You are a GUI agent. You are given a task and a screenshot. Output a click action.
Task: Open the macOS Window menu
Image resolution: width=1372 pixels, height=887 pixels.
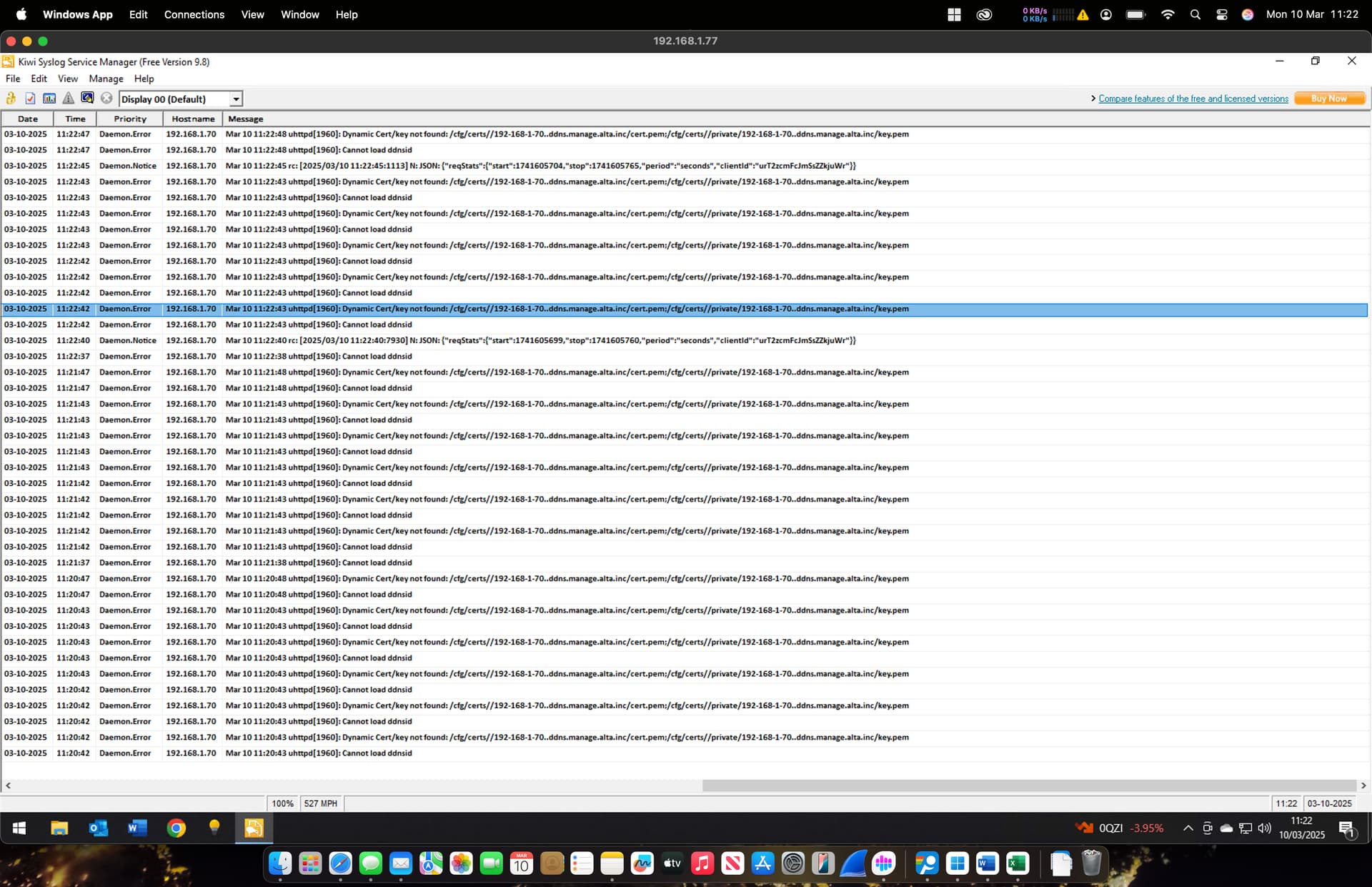click(300, 14)
